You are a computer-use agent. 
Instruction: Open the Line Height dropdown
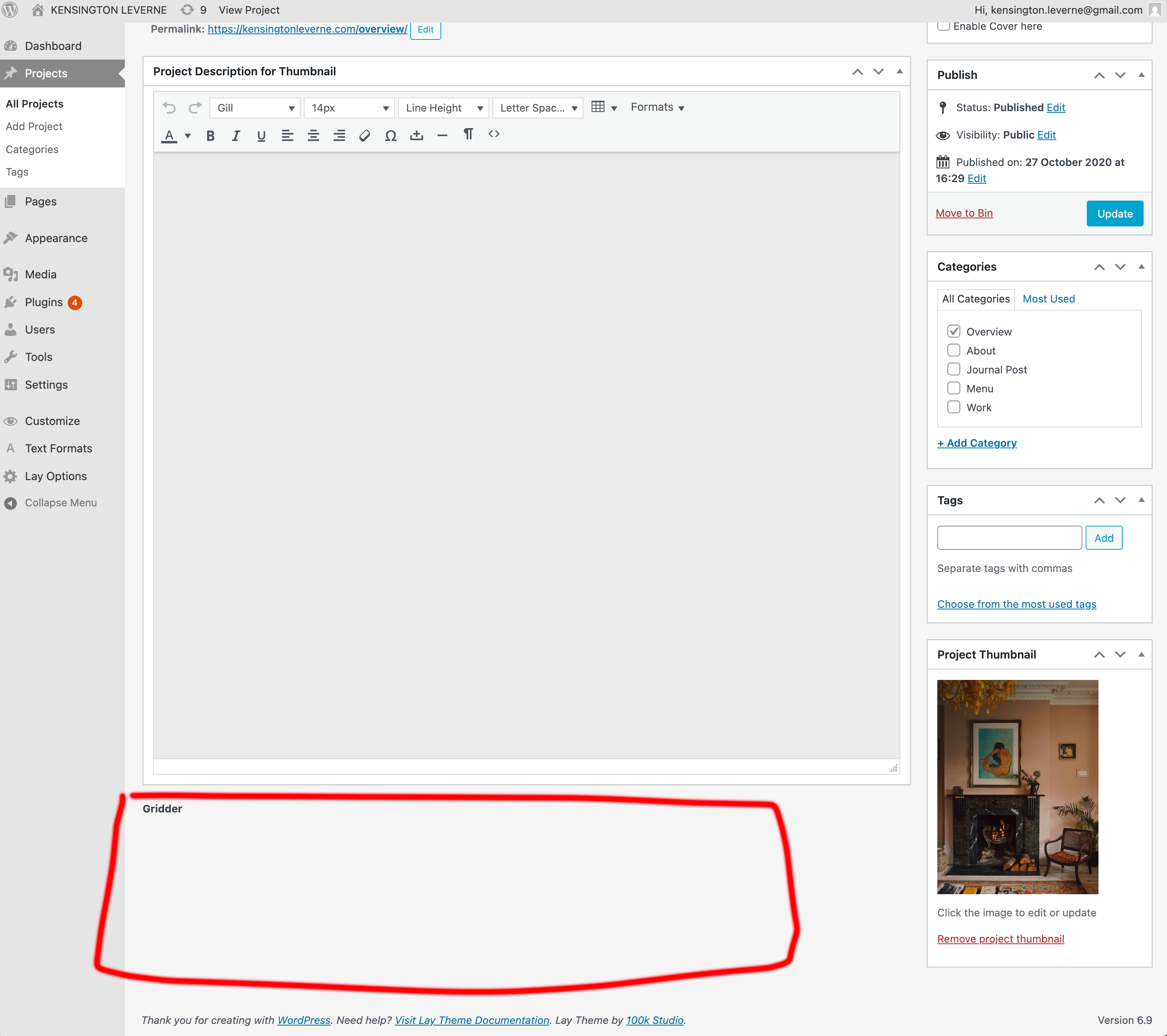tap(443, 108)
